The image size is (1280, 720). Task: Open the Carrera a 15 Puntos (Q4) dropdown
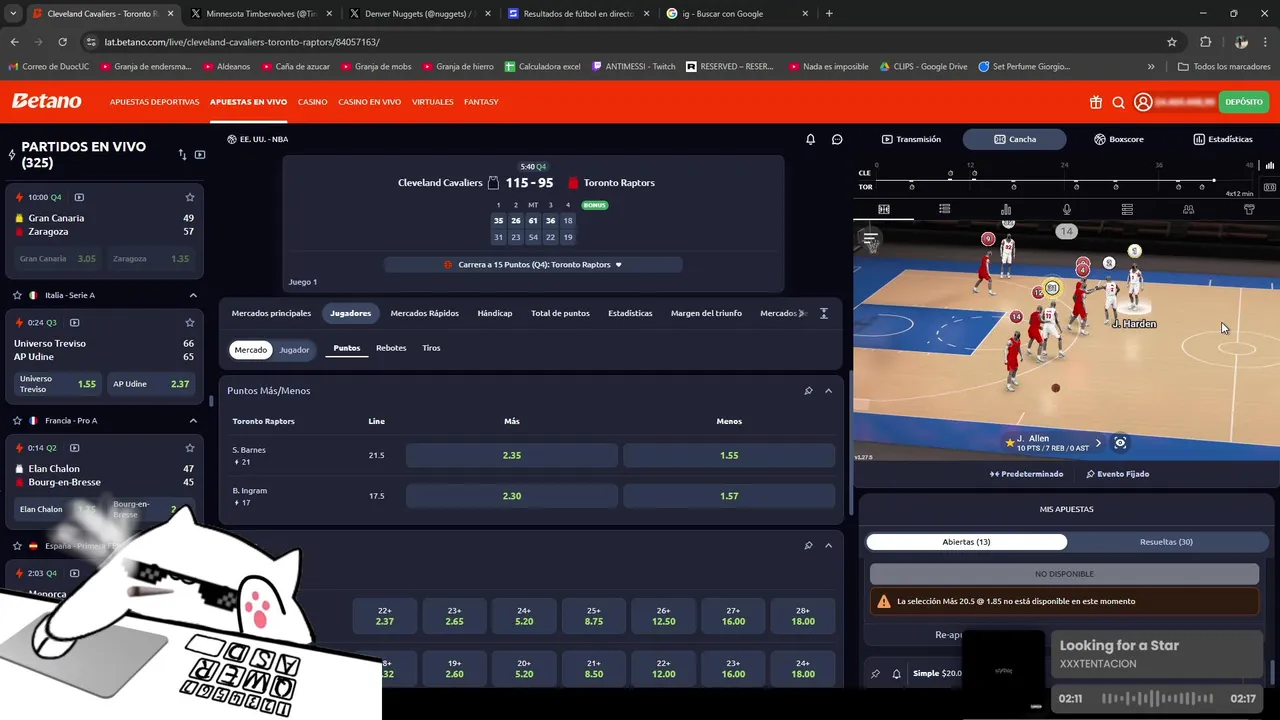coord(533,265)
